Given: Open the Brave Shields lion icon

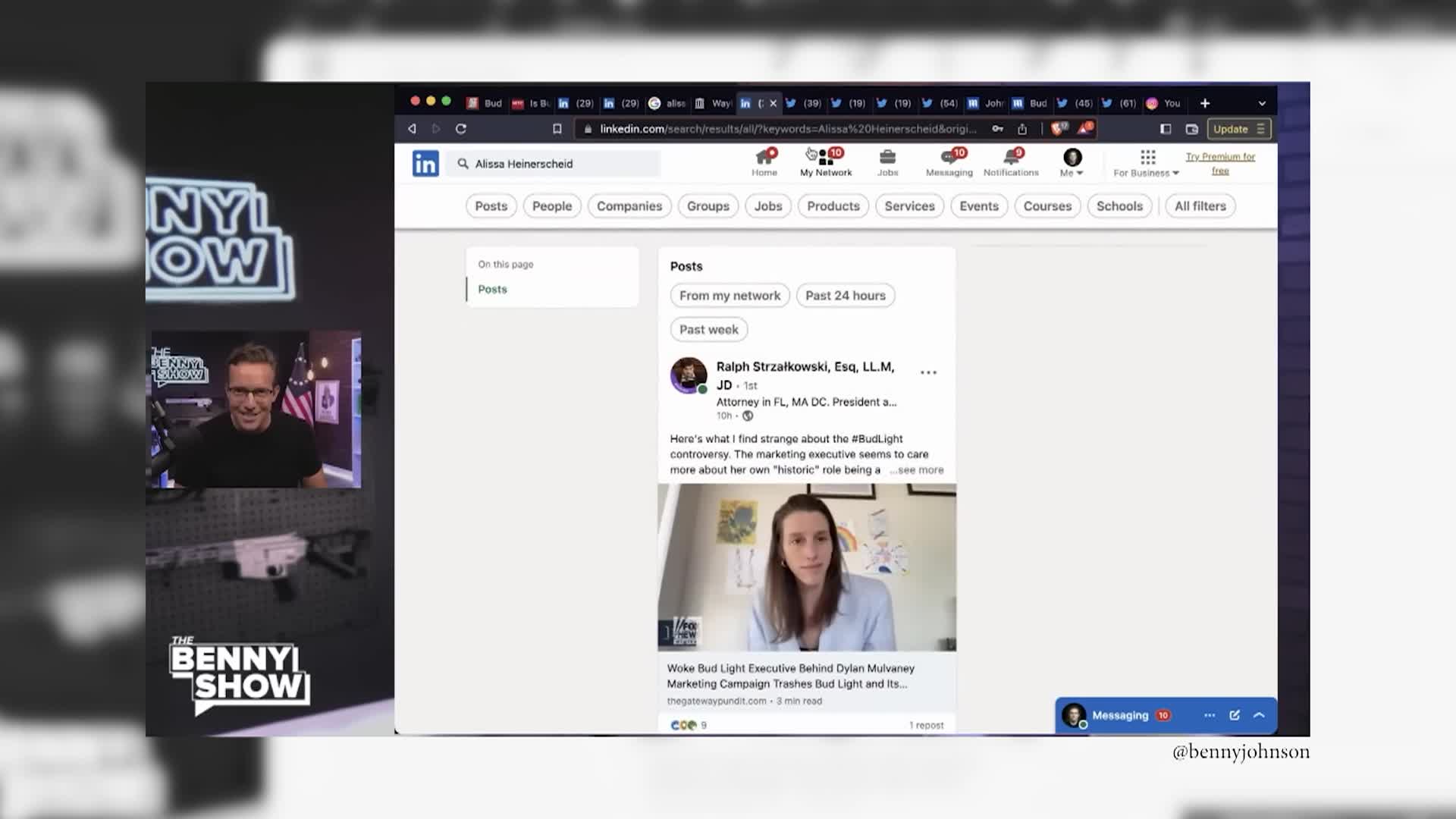Looking at the screenshot, I should [x=1059, y=128].
